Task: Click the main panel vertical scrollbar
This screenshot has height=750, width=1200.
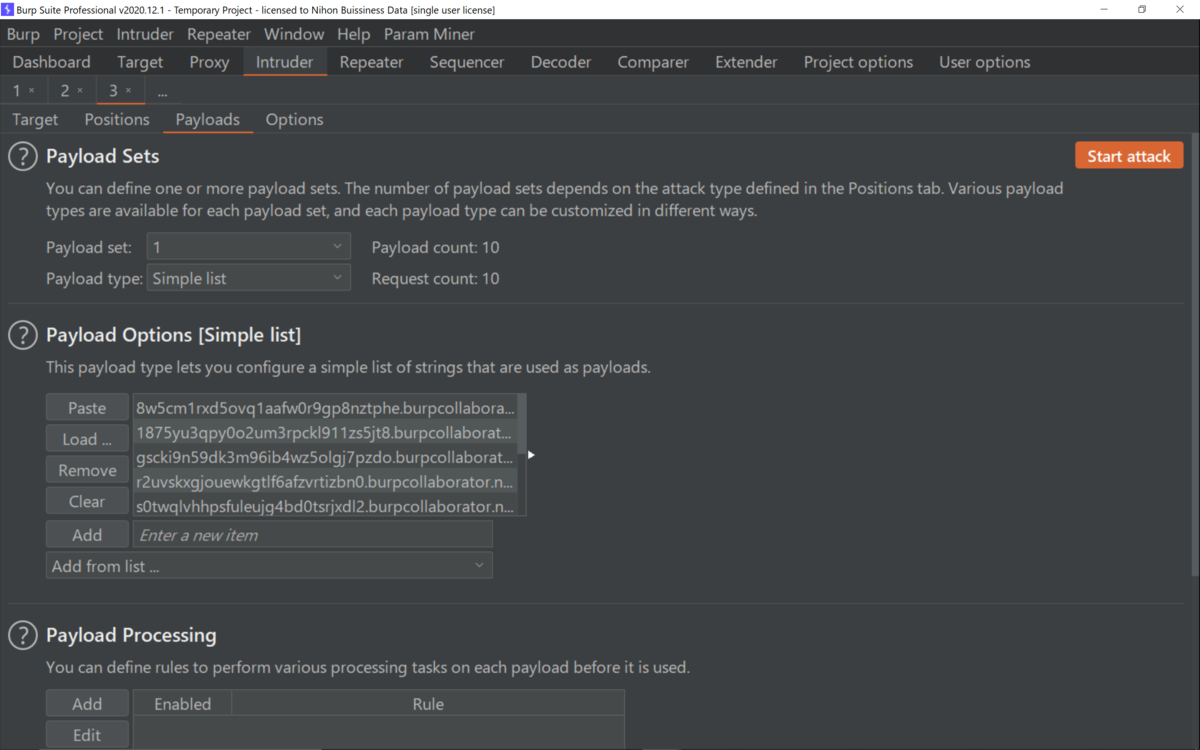Action: click(x=1195, y=355)
